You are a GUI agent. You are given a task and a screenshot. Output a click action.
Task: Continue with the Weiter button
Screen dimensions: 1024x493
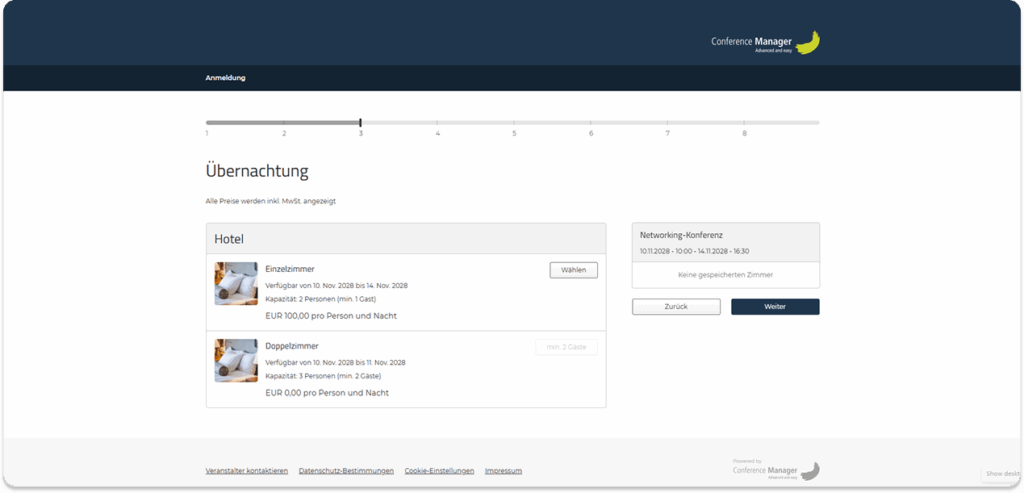click(775, 306)
